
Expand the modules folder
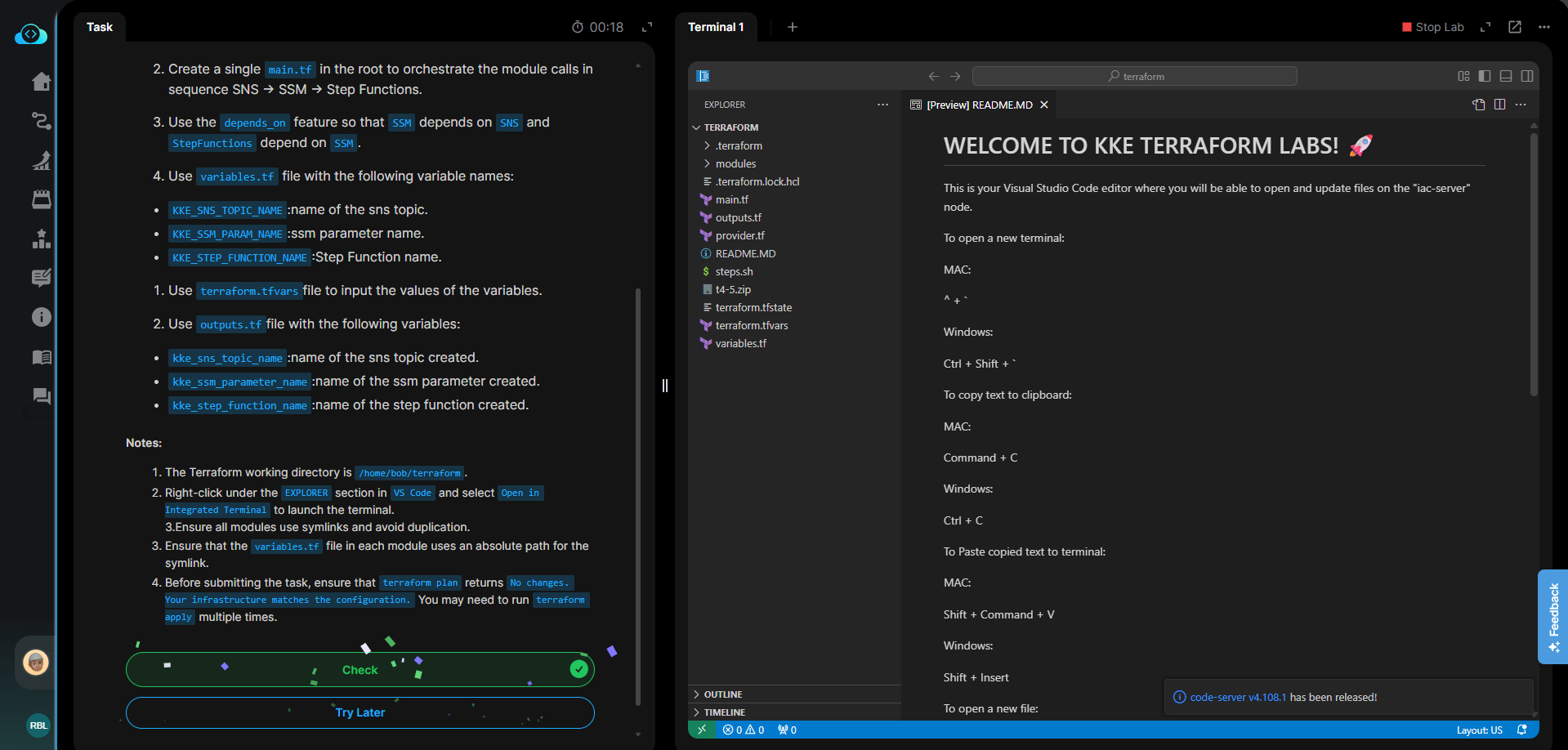(x=735, y=163)
